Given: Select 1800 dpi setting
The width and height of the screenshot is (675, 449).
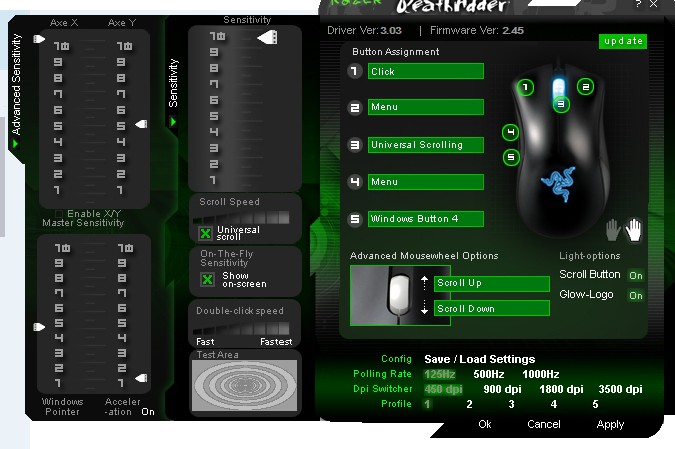Looking at the screenshot, I should coord(561,389).
